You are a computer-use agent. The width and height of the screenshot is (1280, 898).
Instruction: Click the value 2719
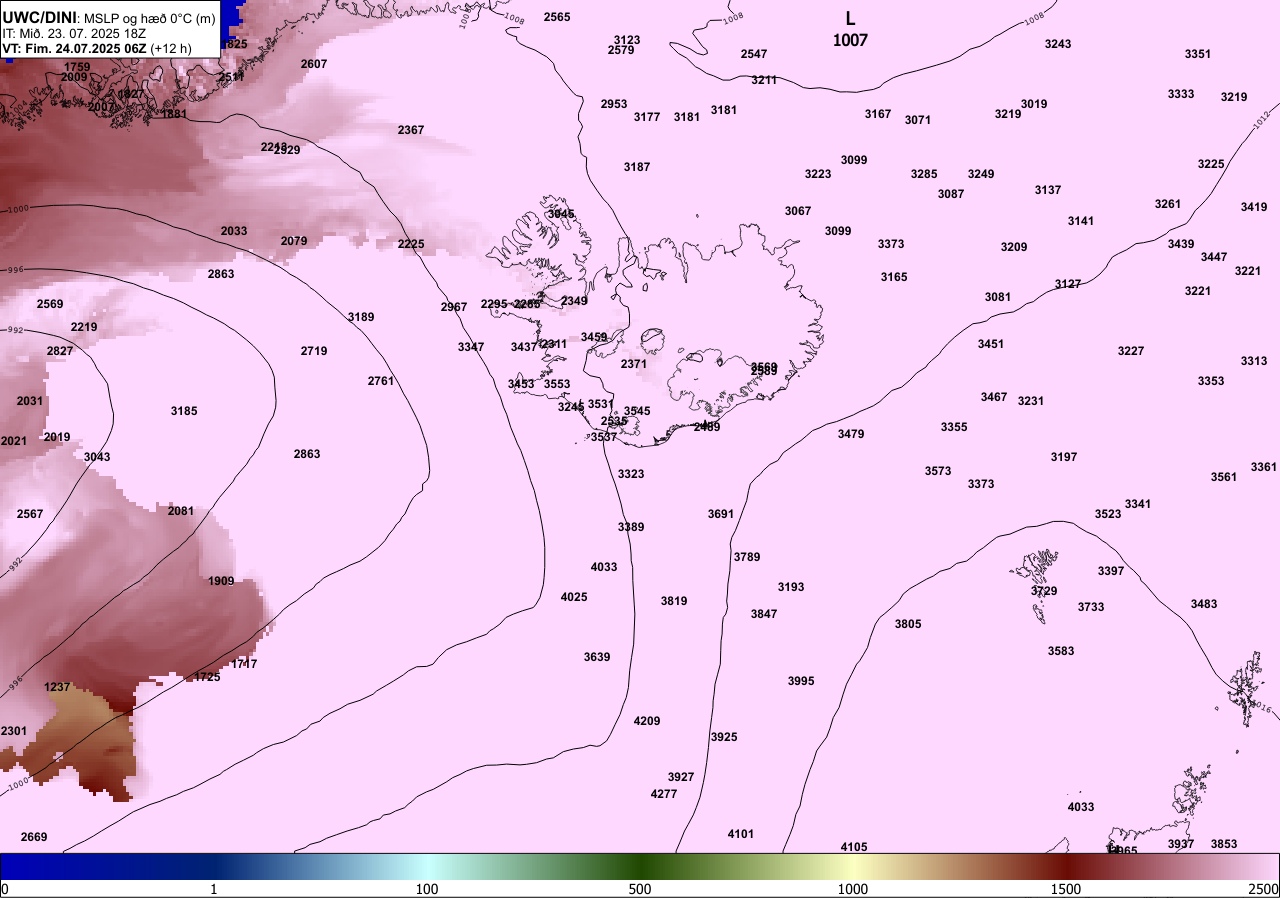314,351
